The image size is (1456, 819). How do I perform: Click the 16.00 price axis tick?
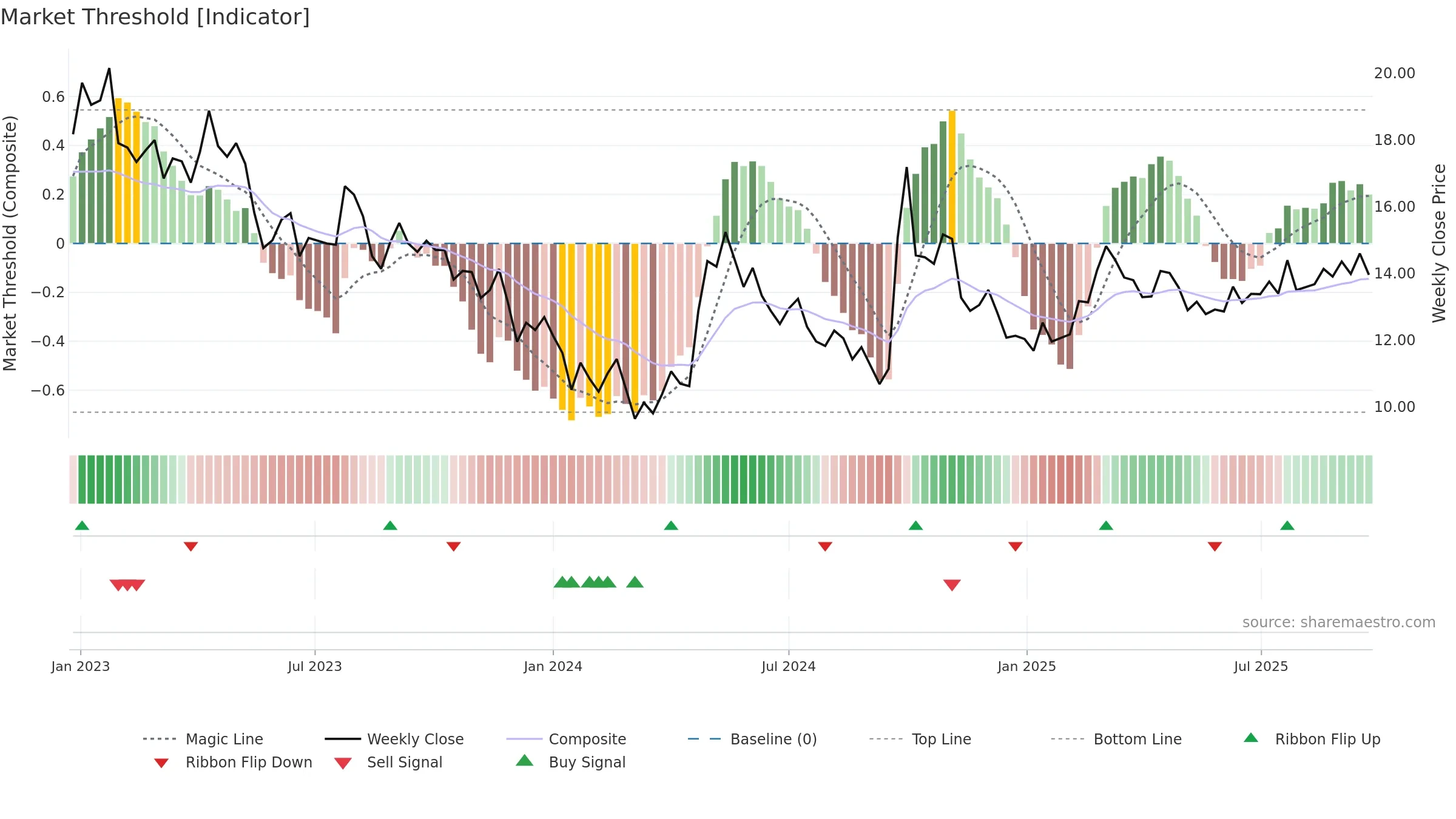(x=1395, y=207)
